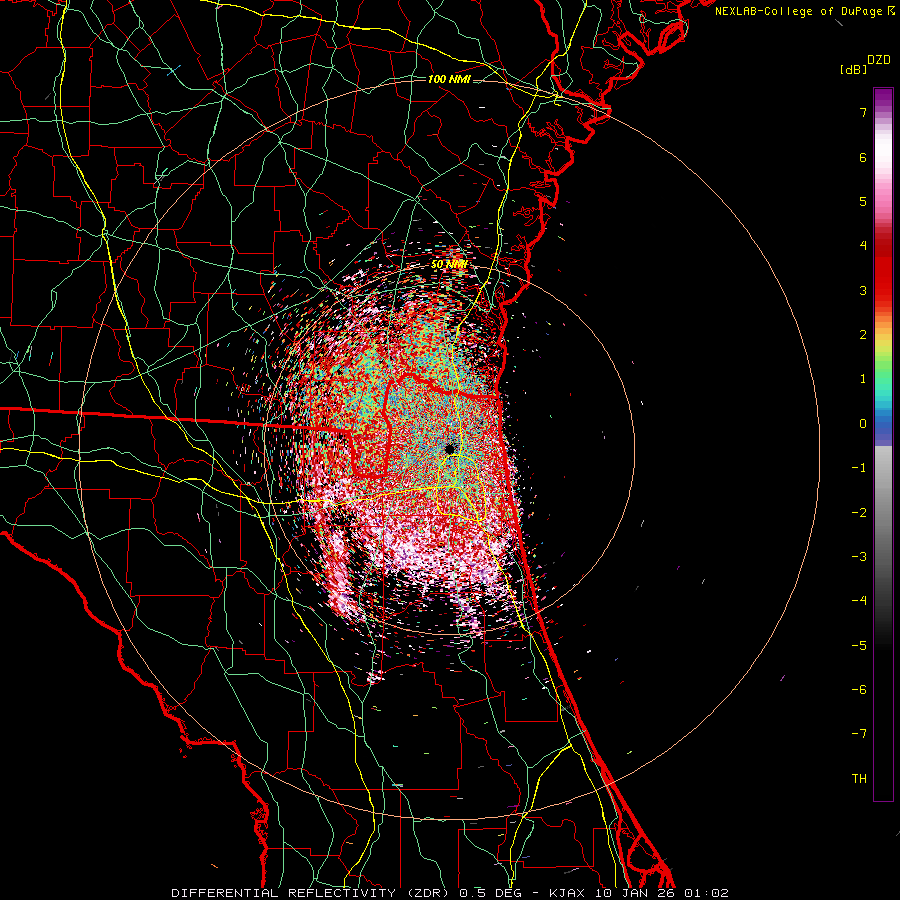Click the DZD legend title
The image size is (900, 900).
[879, 60]
